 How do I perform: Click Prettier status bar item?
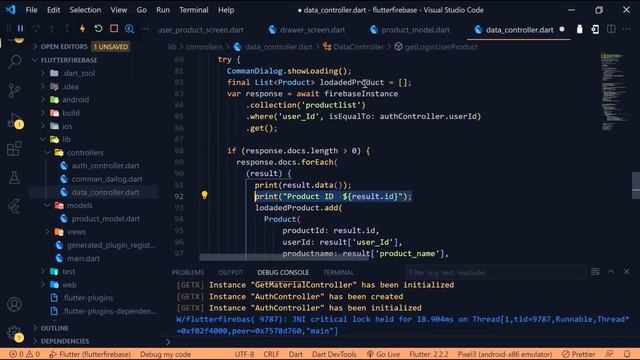[x=578, y=354]
